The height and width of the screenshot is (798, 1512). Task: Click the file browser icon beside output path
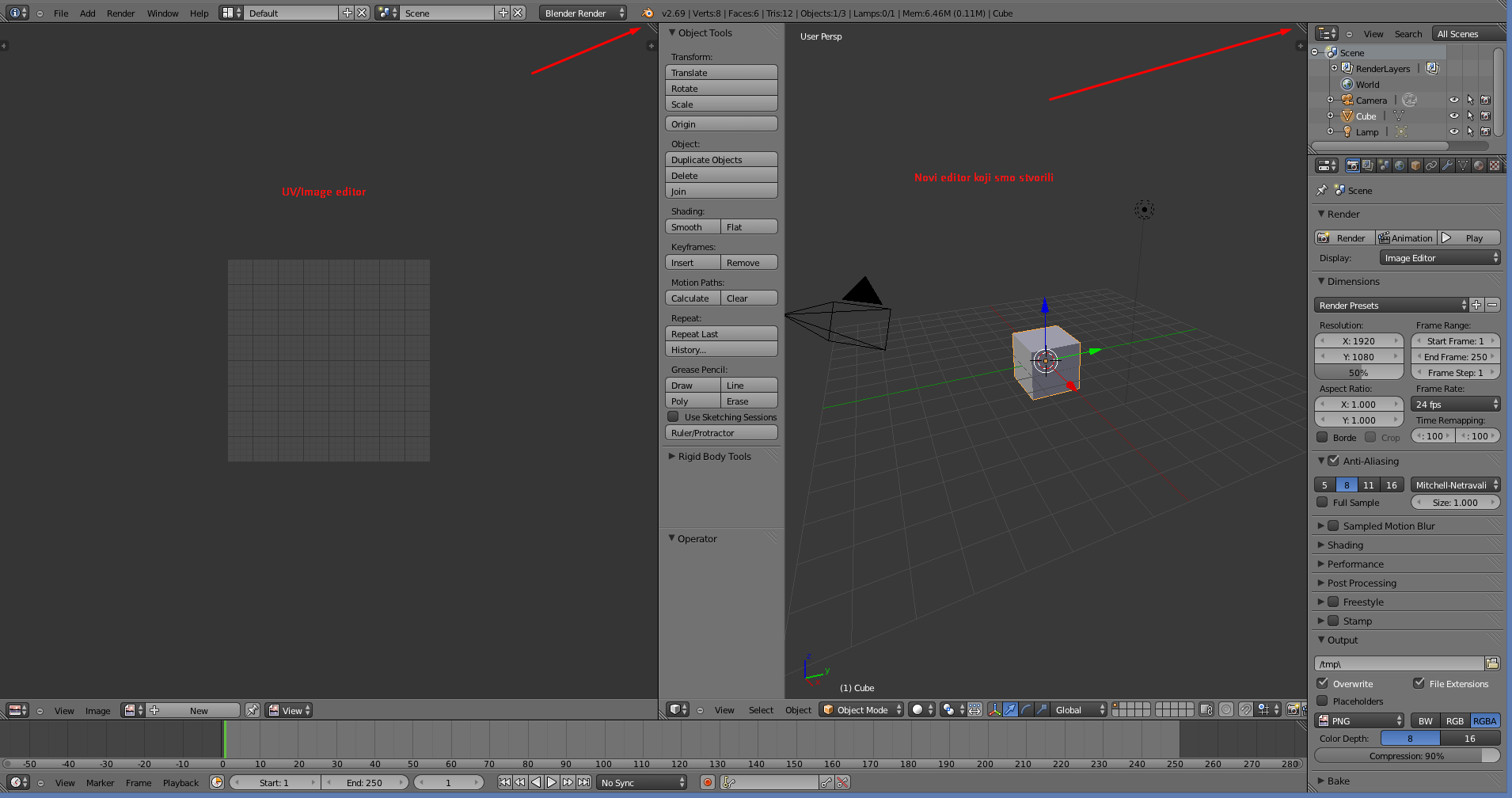coord(1492,663)
